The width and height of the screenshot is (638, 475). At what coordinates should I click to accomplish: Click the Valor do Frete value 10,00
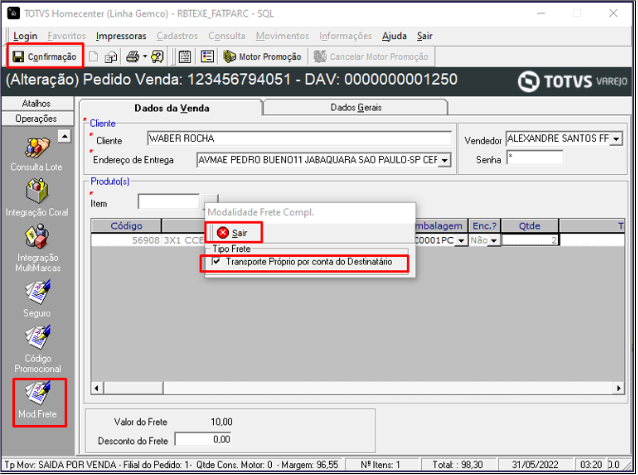point(221,422)
